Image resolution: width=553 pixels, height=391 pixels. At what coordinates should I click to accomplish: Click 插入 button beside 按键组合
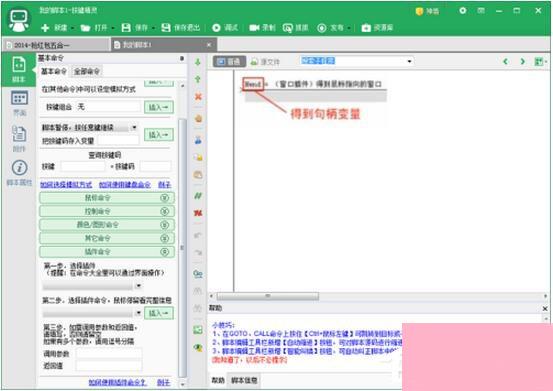coord(159,107)
